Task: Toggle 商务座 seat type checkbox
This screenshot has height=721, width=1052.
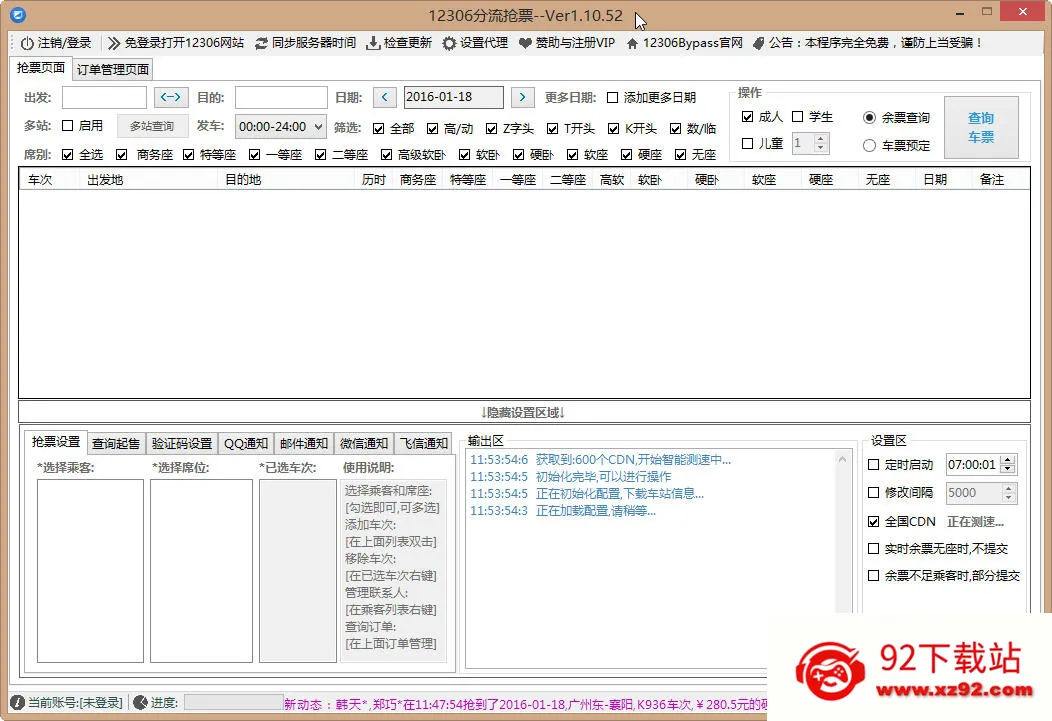Action: (x=121, y=154)
